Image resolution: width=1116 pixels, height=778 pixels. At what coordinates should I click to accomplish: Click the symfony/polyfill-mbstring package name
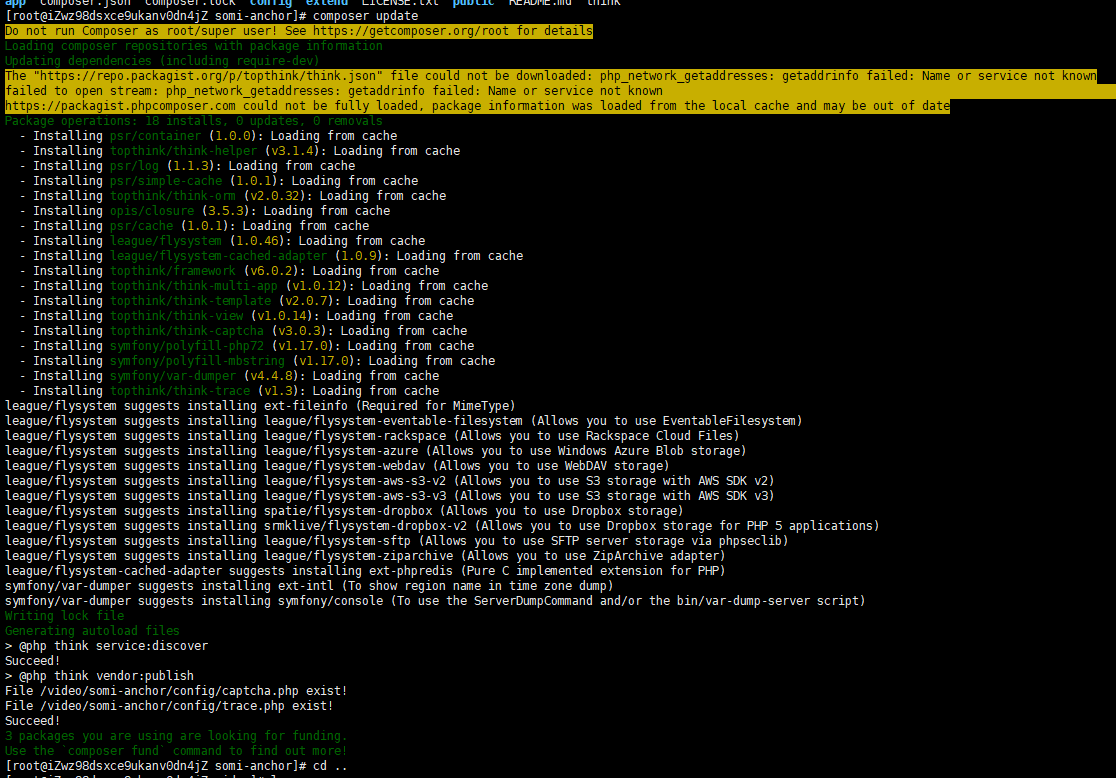point(197,360)
